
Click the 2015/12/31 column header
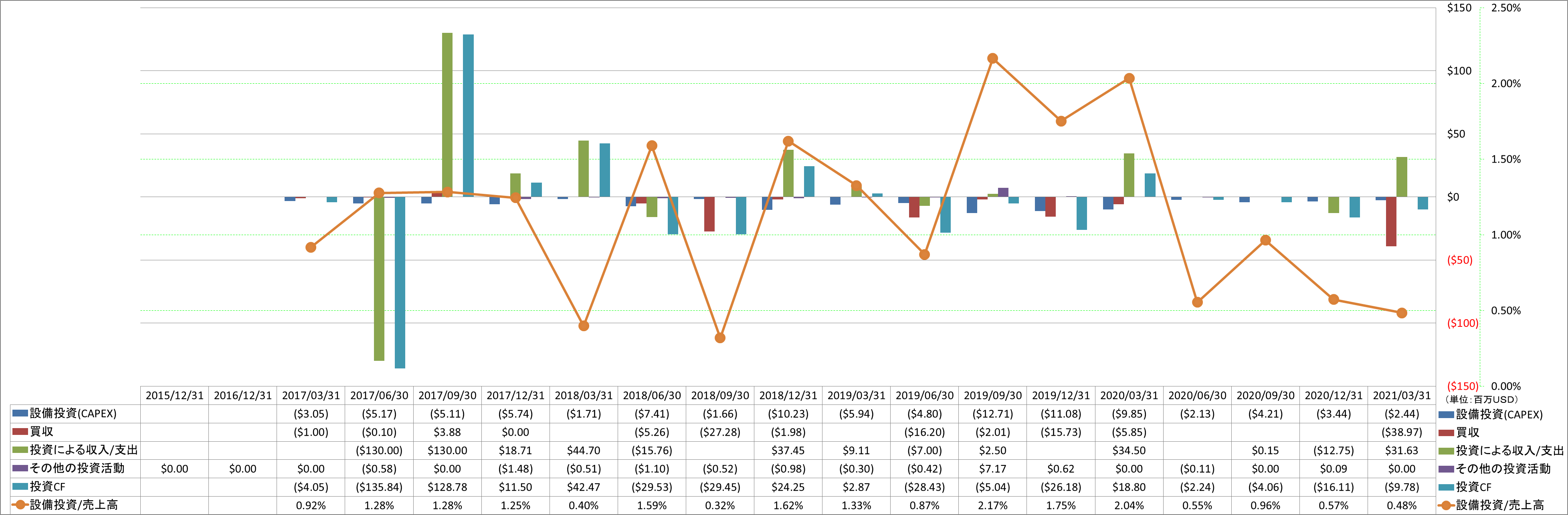[175, 395]
